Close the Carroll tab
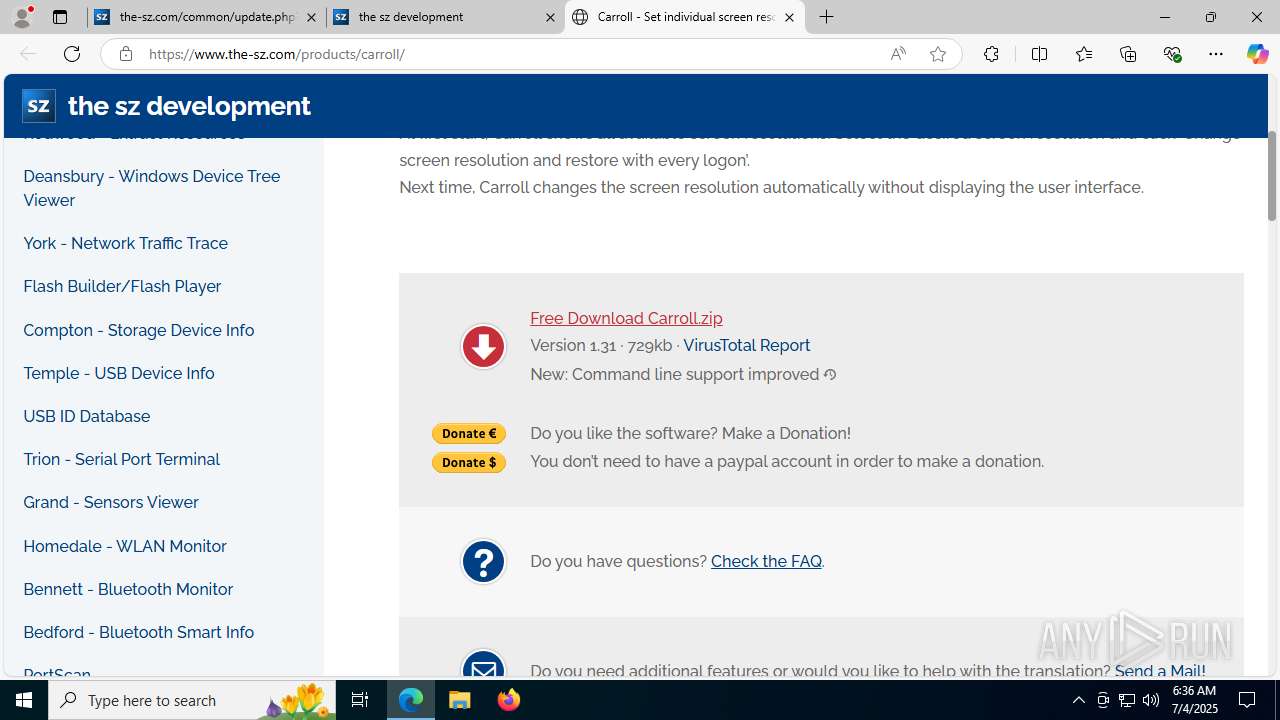1280x720 pixels. (x=789, y=17)
